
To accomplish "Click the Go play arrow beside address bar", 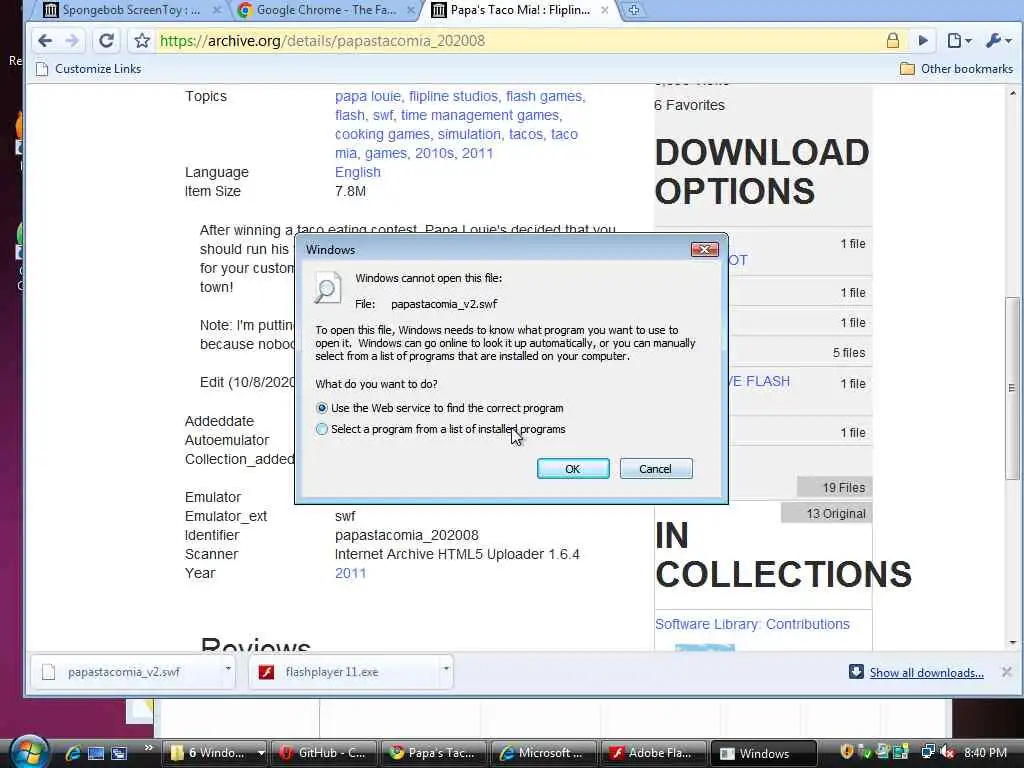I will coord(923,40).
